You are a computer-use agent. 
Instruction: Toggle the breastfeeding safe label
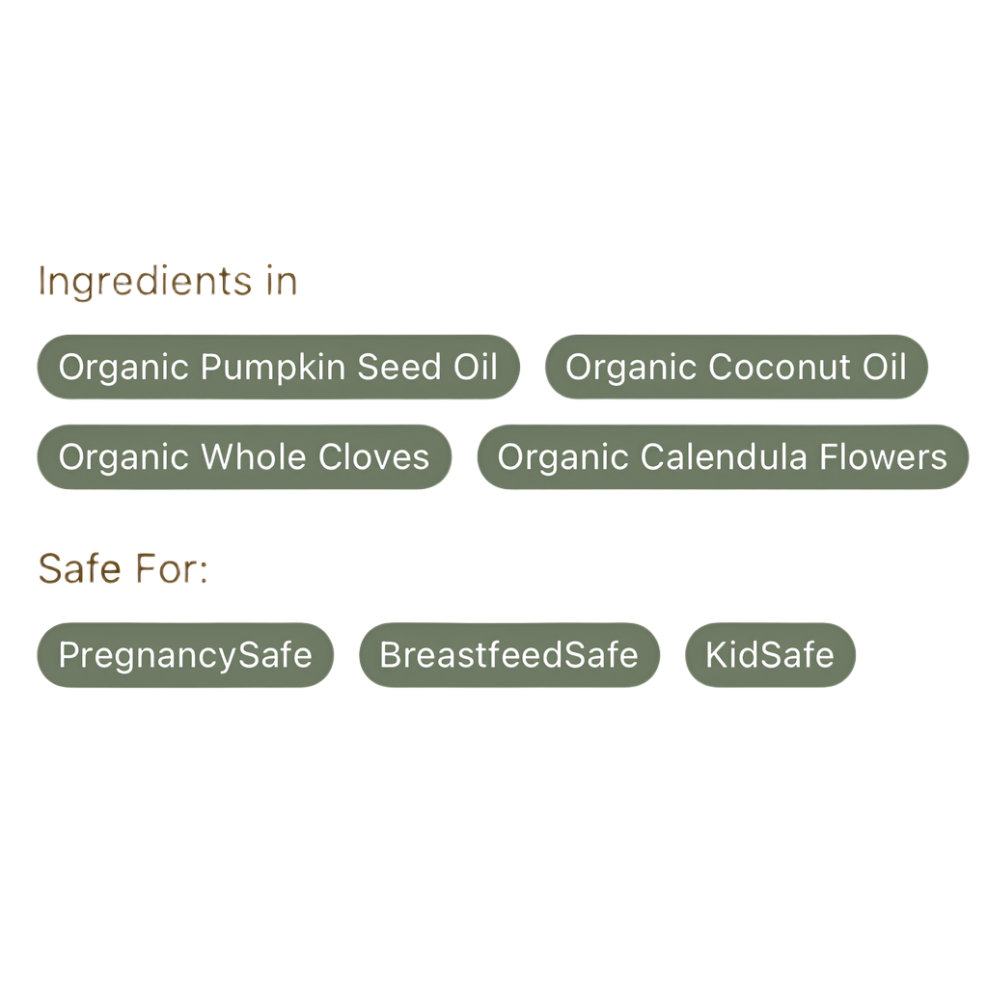509,655
